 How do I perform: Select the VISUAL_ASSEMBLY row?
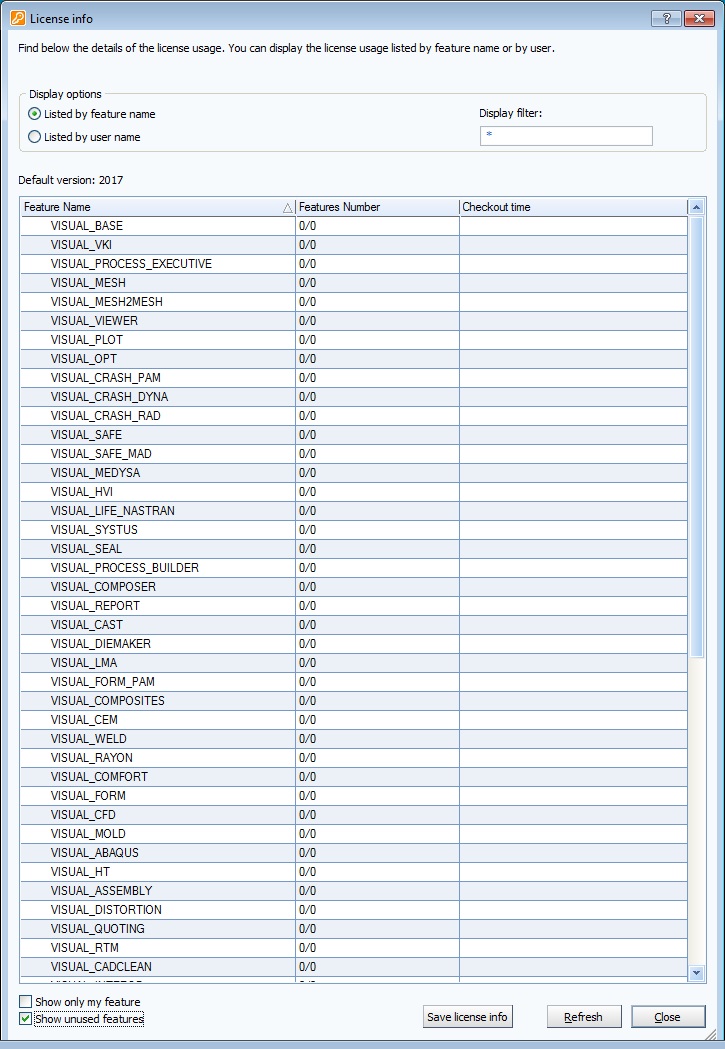pyautogui.click(x=354, y=891)
